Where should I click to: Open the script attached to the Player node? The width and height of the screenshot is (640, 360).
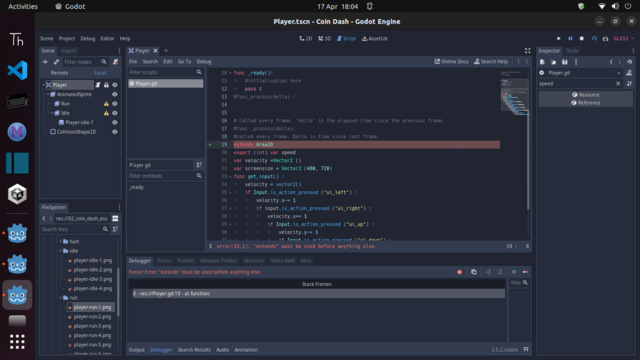pyautogui.click(x=98, y=85)
